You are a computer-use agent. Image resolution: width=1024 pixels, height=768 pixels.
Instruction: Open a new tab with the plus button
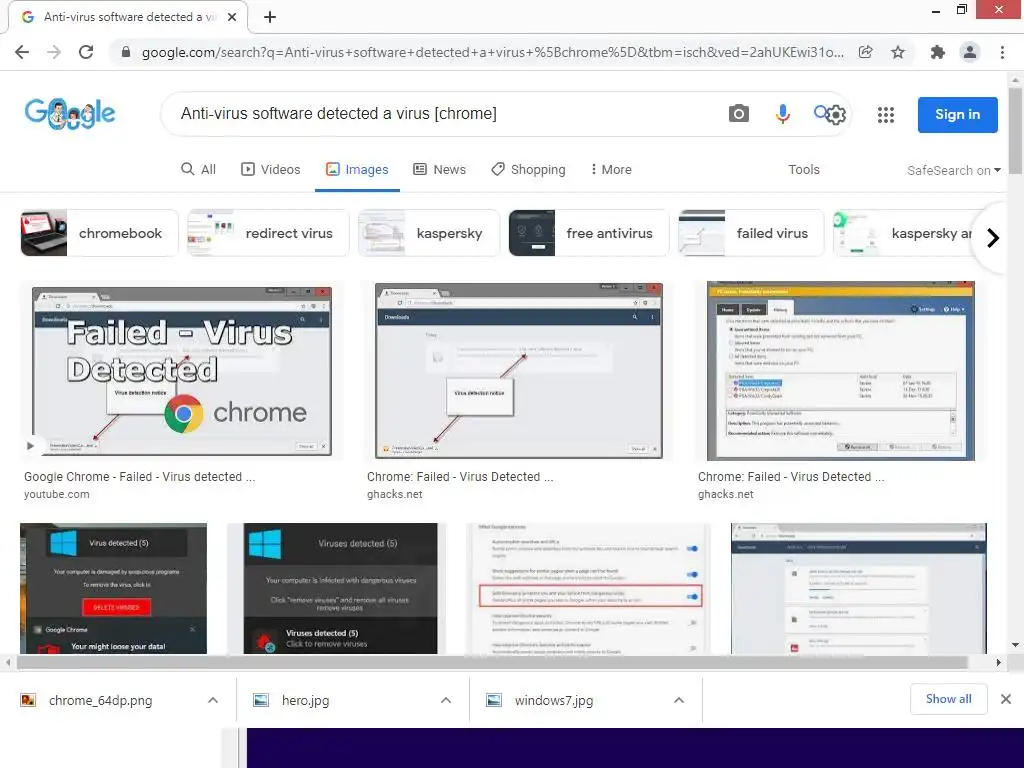coord(270,17)
